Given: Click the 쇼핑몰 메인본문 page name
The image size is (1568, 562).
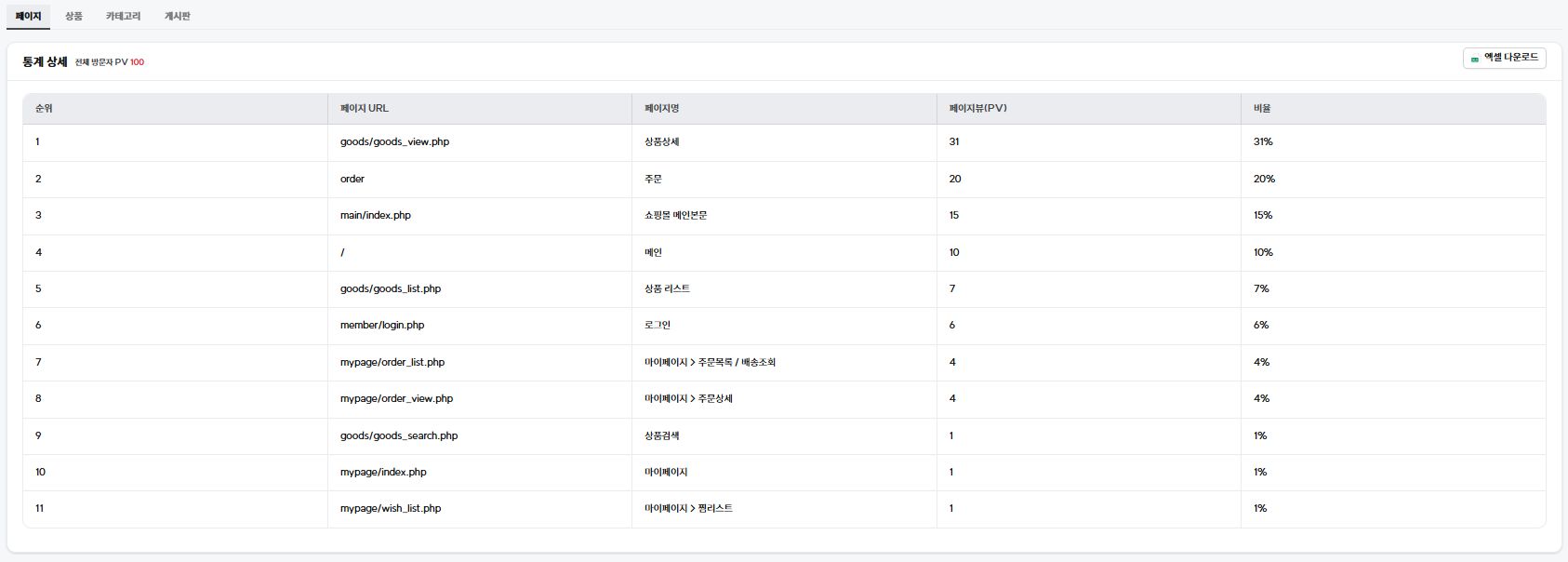Looking at the screenshot, I should pyautogui.click(x=675, y=216).
